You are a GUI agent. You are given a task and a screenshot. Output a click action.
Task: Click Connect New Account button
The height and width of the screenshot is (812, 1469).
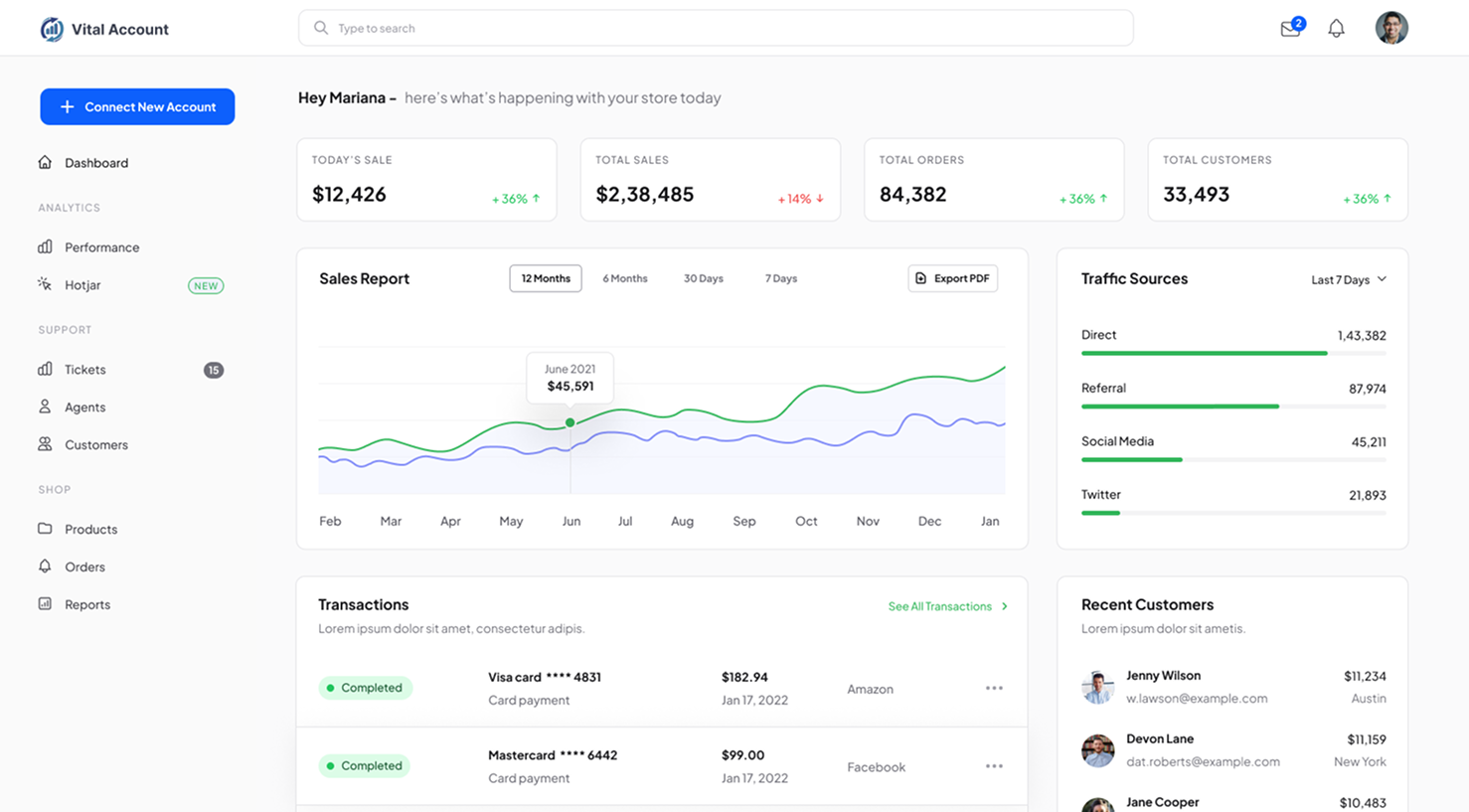137,106
